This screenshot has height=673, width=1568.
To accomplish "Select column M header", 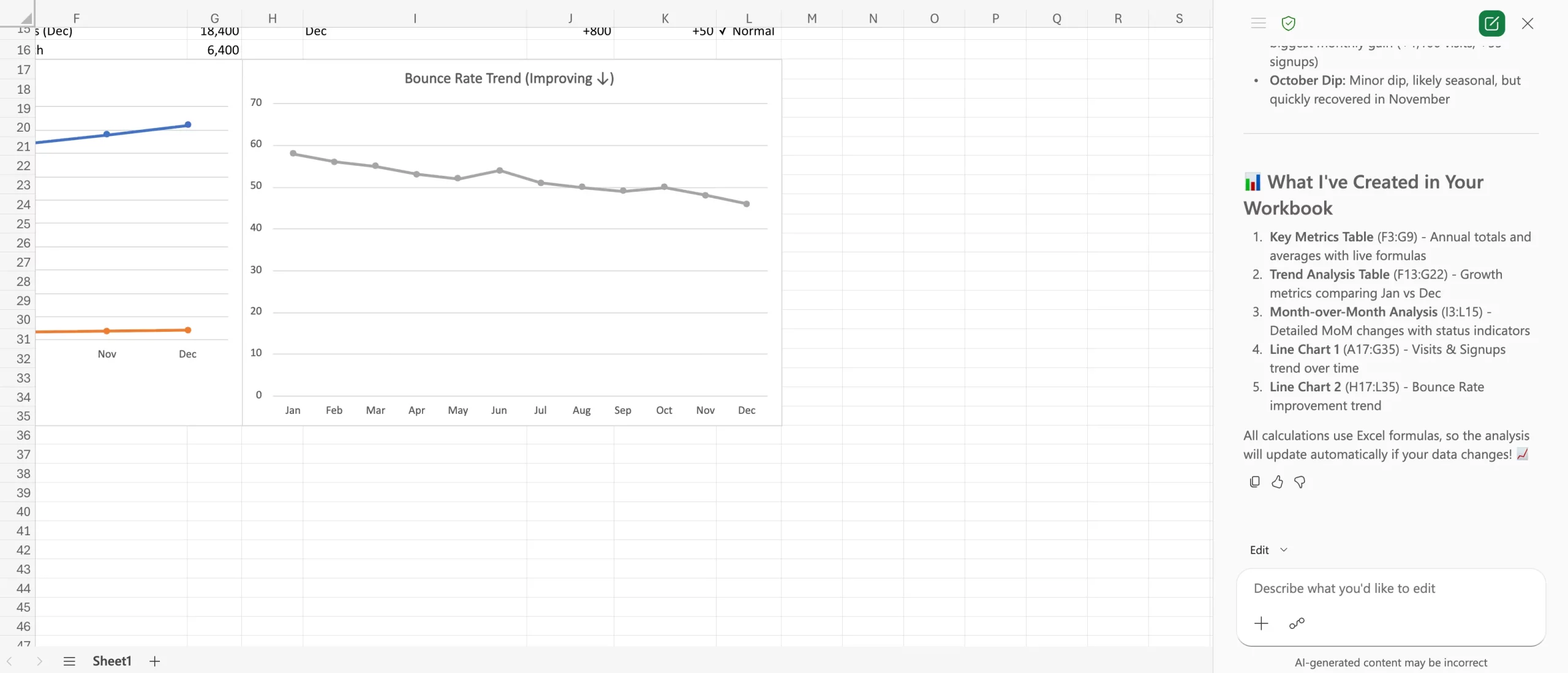I will [x=812, y=18].
